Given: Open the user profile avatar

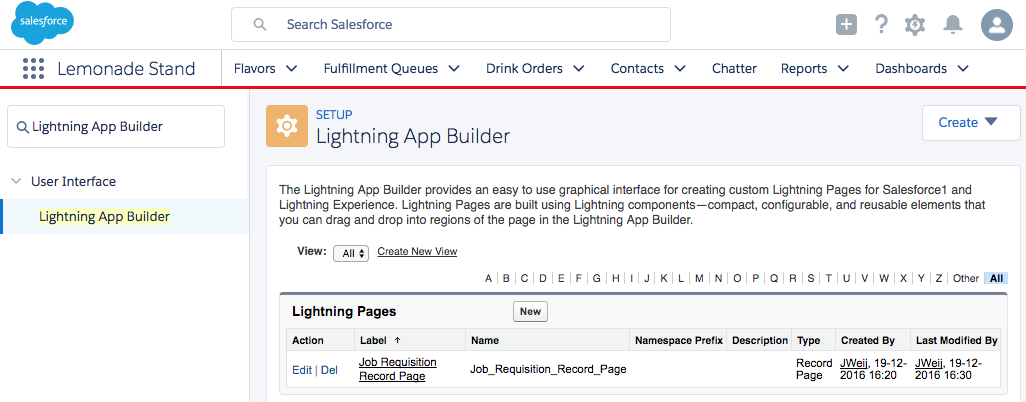Looking at the screenshot, I should point(997,25).
